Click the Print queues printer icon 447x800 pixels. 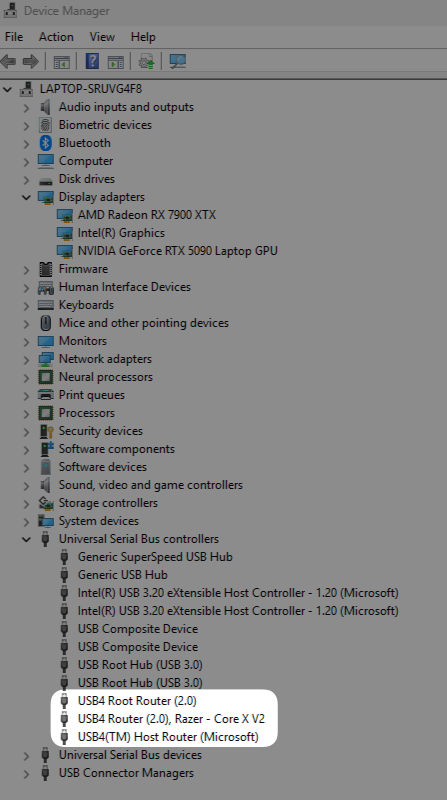coord(45,395)
